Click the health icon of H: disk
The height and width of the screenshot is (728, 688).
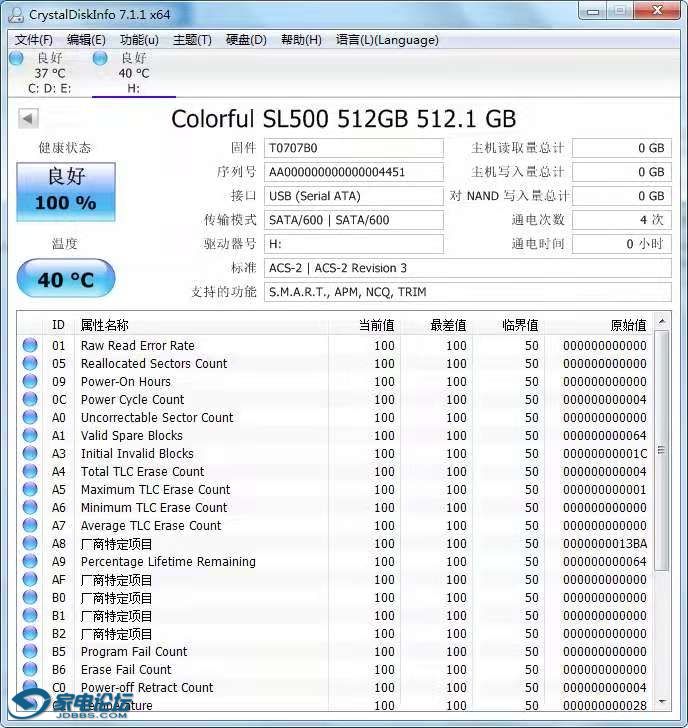point(100,58)
